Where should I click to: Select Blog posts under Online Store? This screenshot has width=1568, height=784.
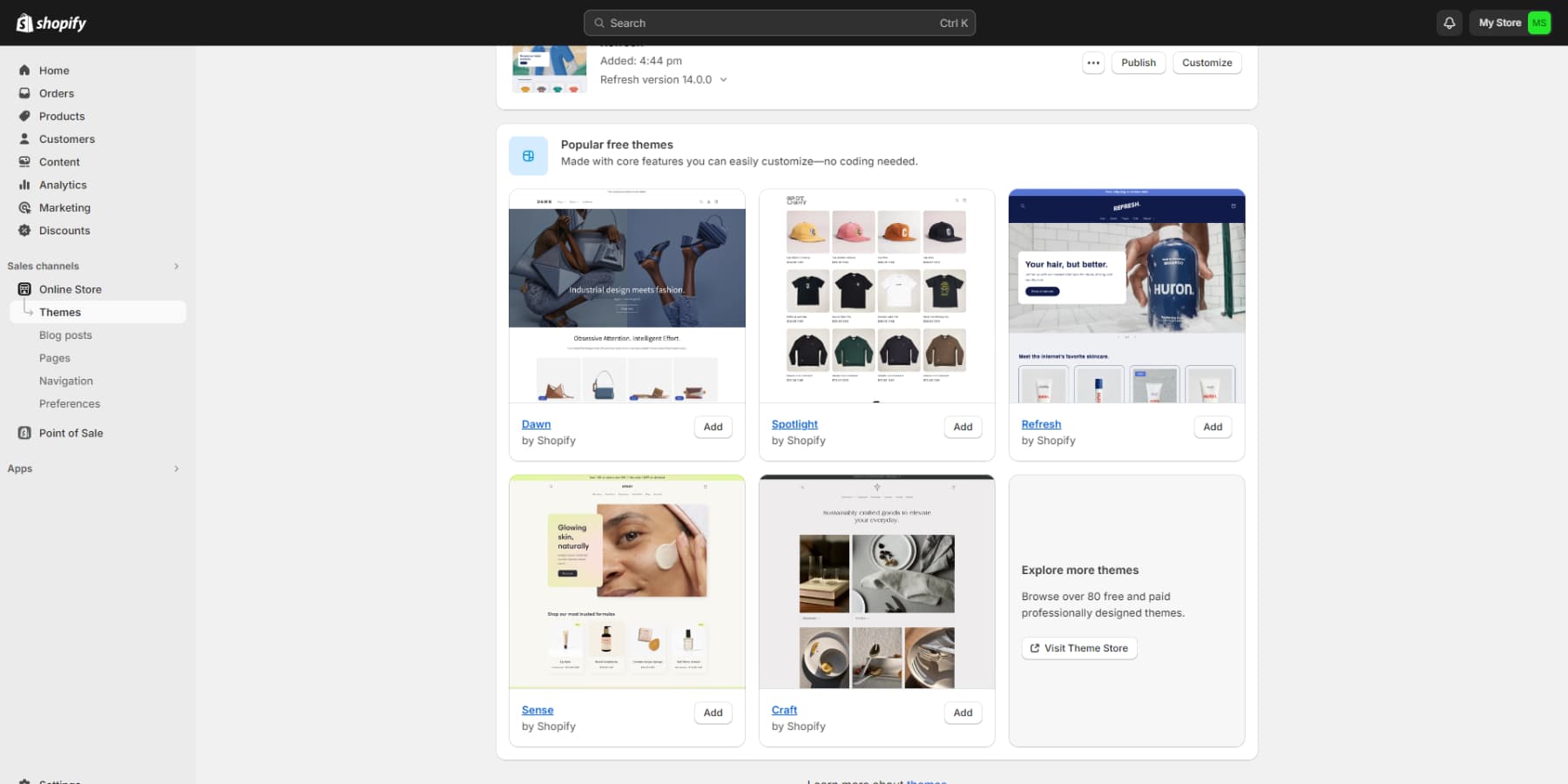tap(65, 335)
